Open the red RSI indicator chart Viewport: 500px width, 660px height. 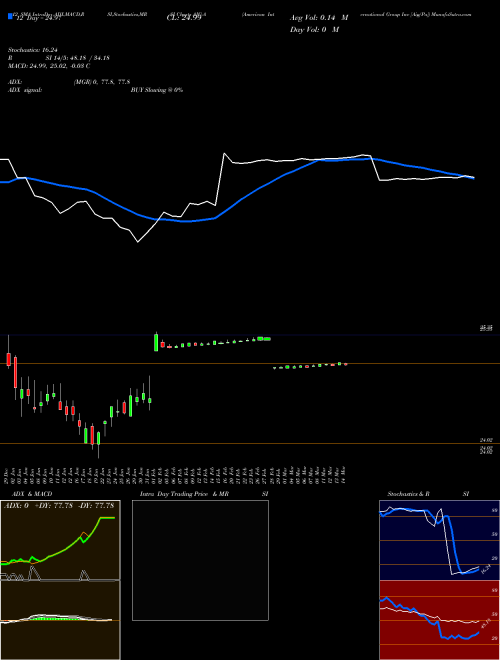click(439, 620)
